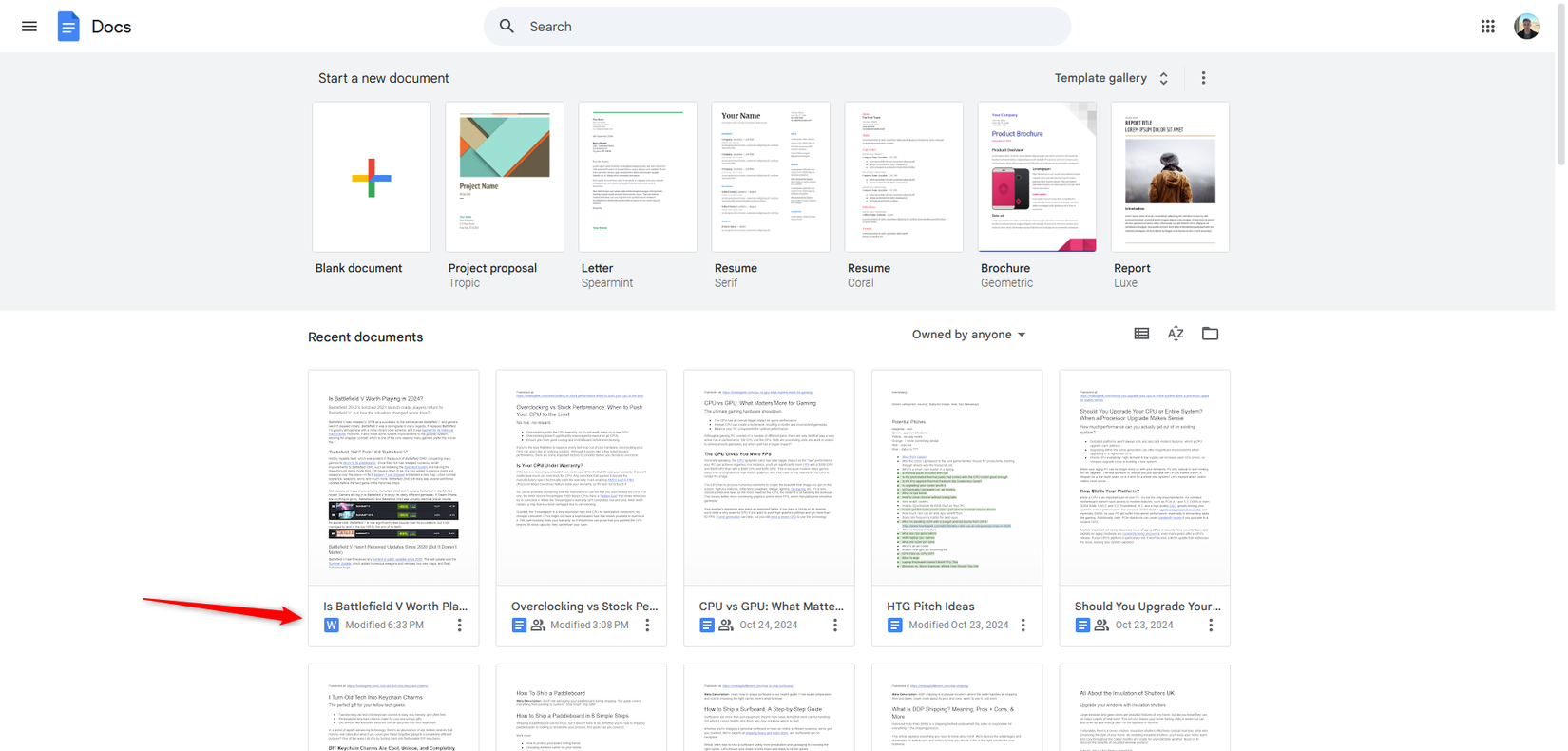Switch to list view layout
Image resolution: width=1568 pixels, height=751 pixels.
click(1141, 334)
